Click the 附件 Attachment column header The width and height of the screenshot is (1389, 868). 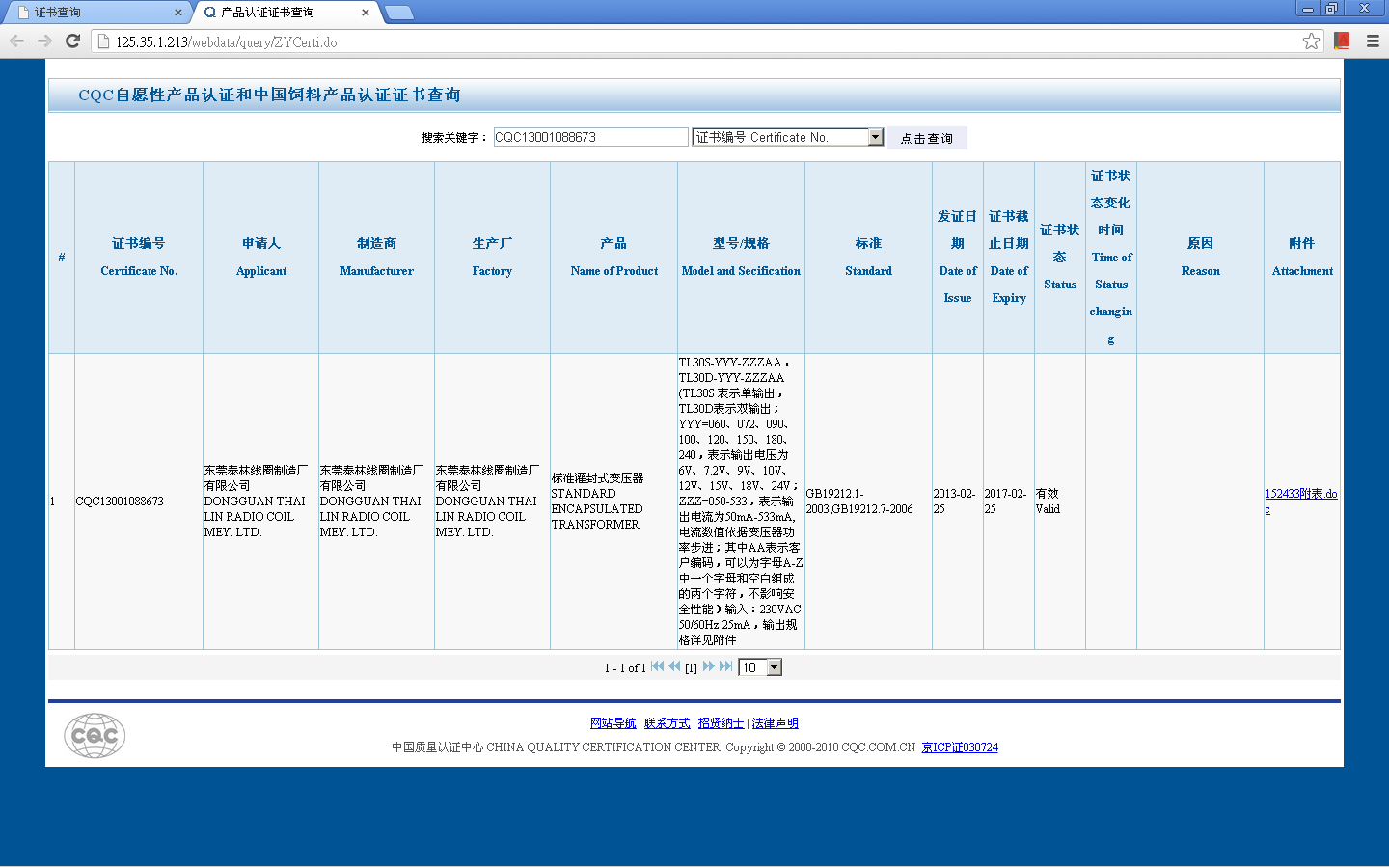tap(1302, 258)
